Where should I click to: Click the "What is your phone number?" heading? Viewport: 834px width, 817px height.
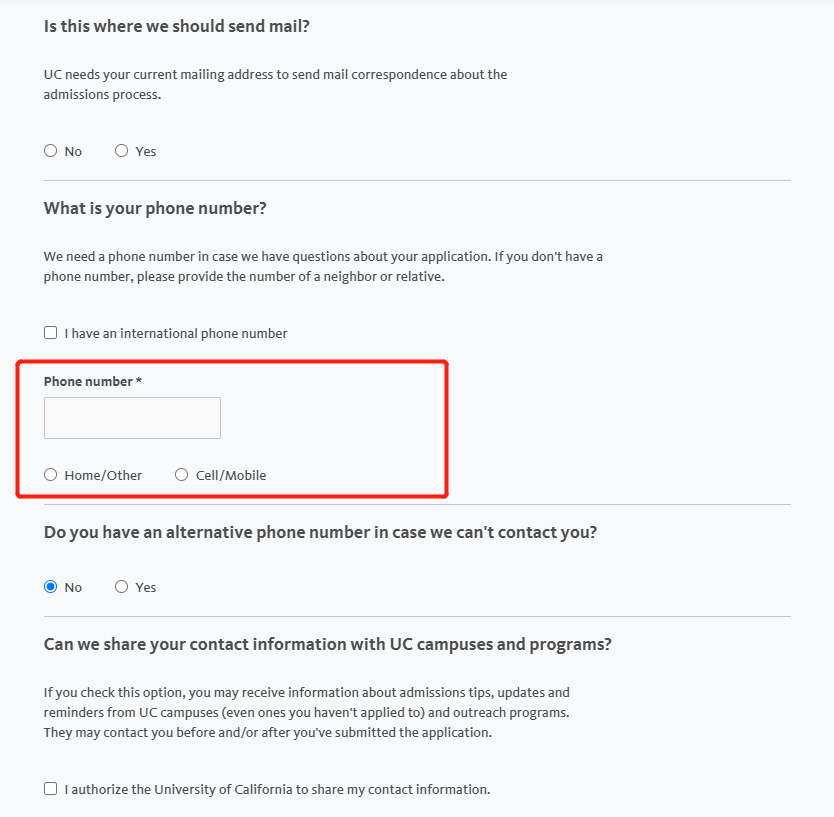coord(155,209)
